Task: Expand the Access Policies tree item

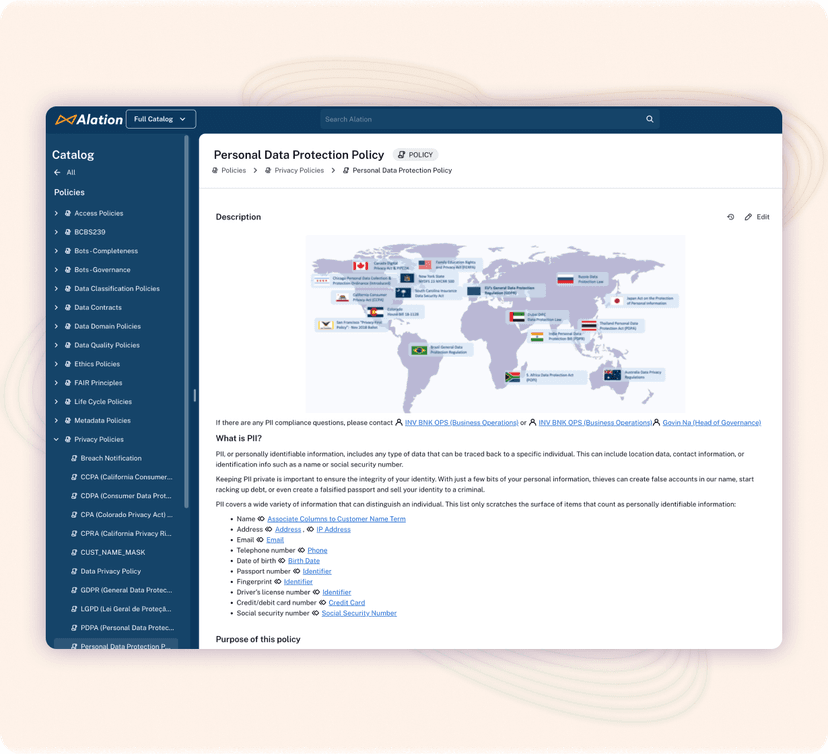Action: tap(57, 213)
